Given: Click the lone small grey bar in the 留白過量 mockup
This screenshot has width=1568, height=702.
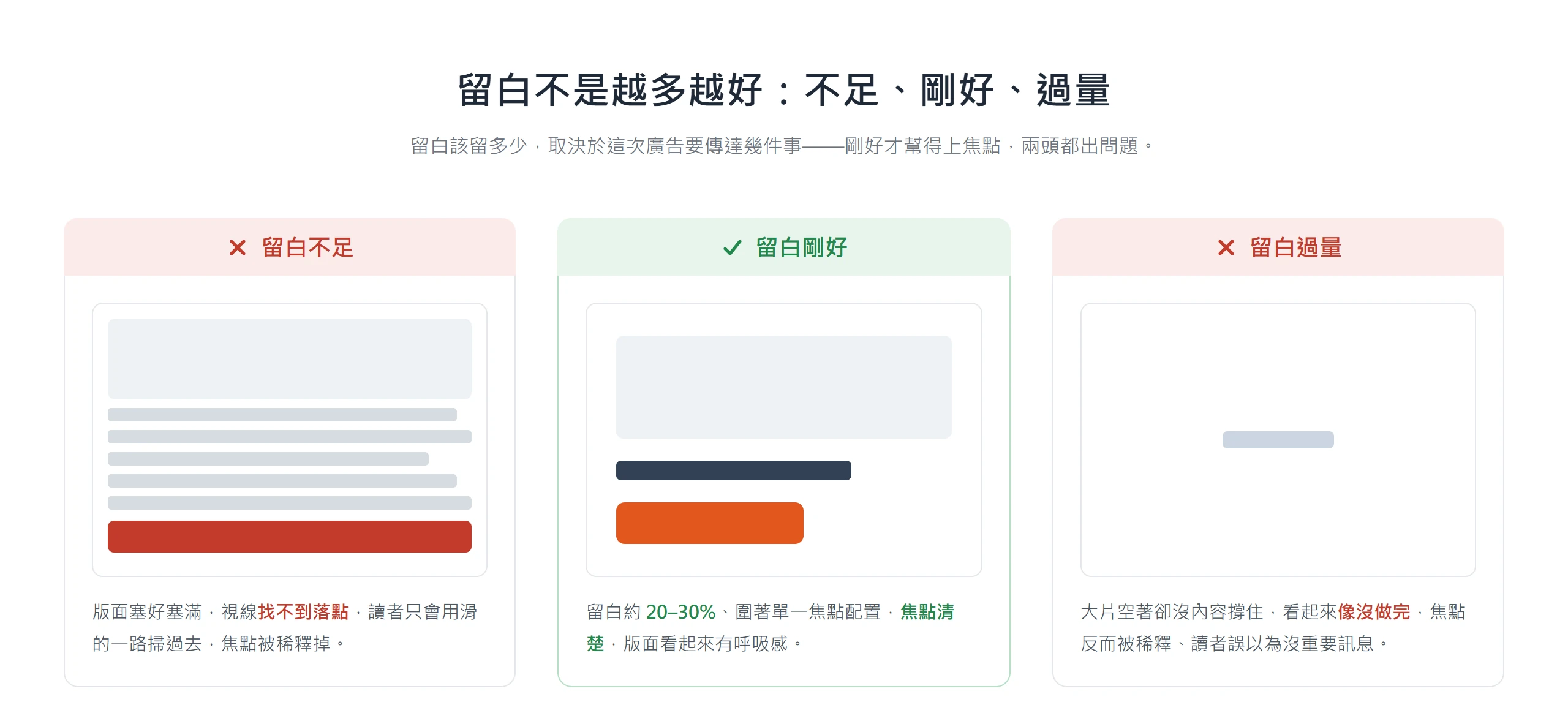Looking at the screenshot, I should 1278,440.
